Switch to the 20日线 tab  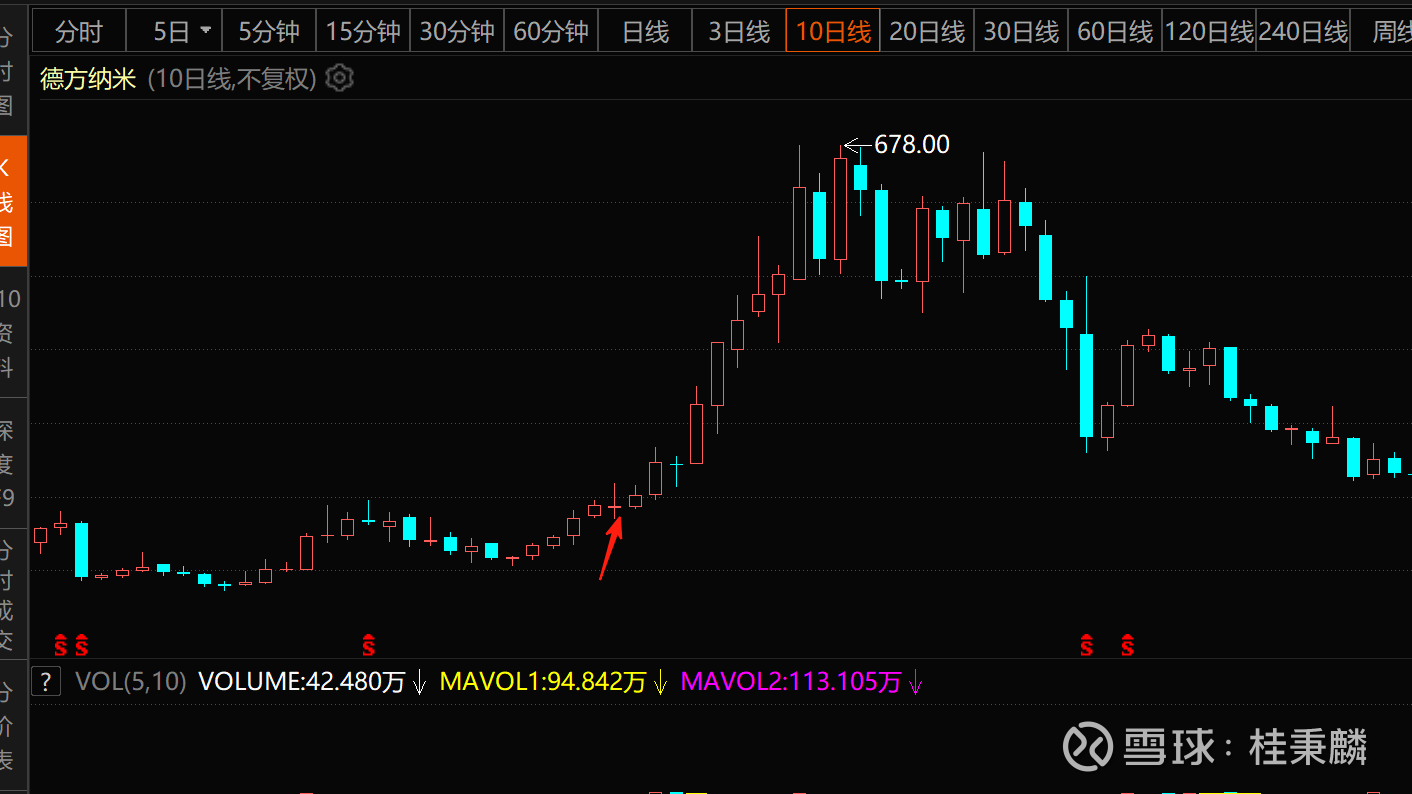[927, 31]
